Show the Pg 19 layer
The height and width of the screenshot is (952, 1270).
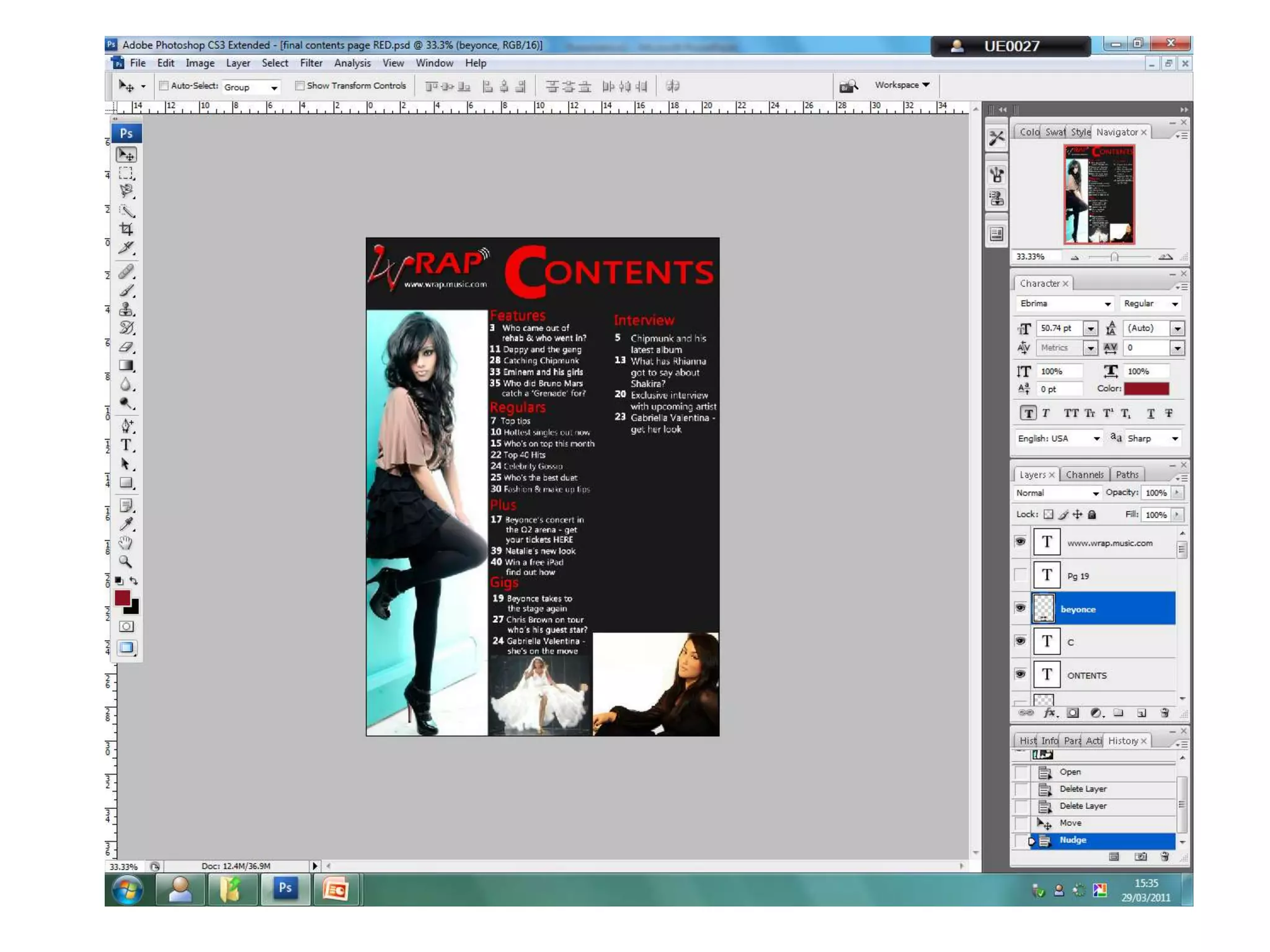point(1020,575)
